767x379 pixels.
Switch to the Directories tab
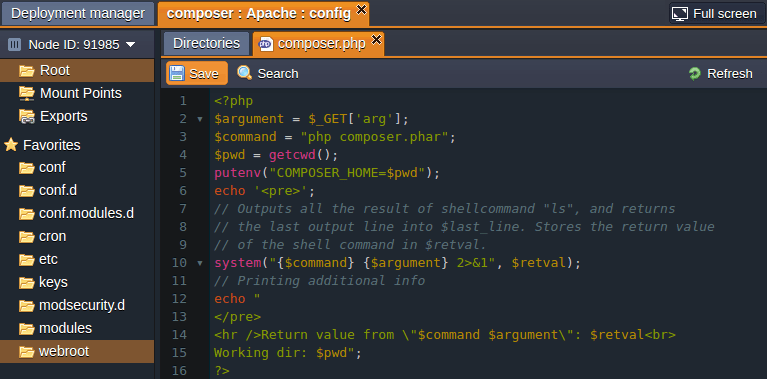click(x=206, y=44)
